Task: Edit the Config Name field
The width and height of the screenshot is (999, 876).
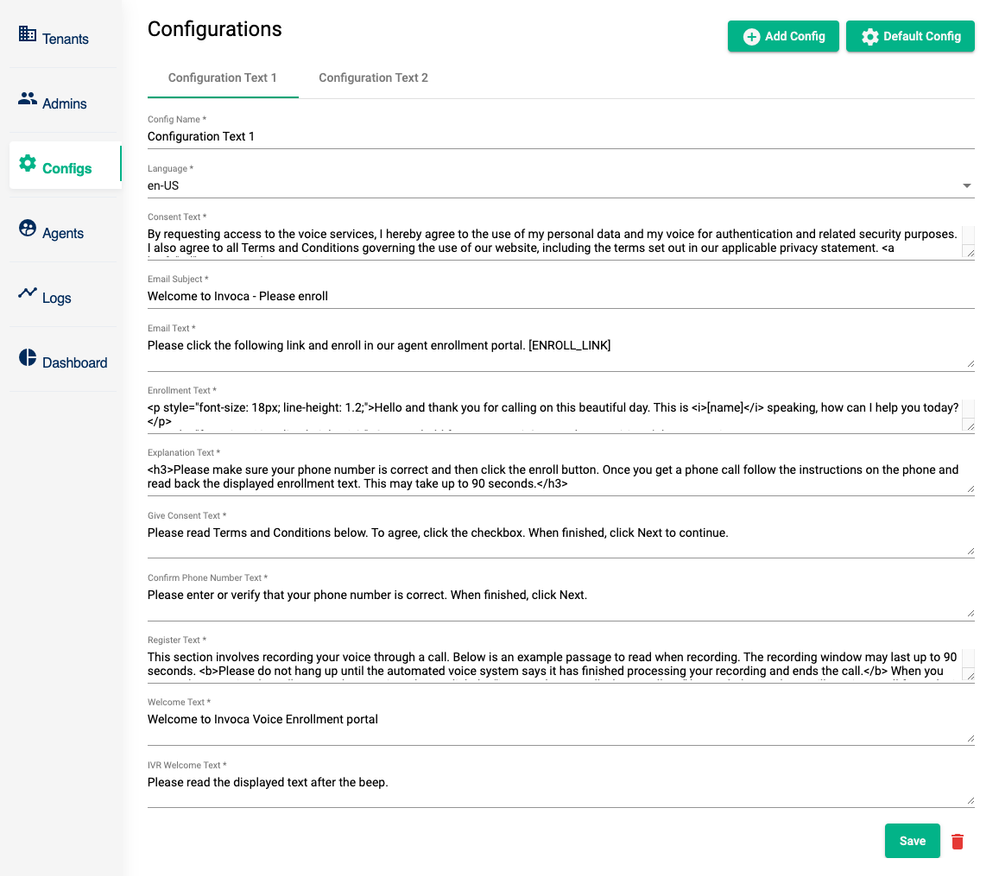Action: coord(561,136)
